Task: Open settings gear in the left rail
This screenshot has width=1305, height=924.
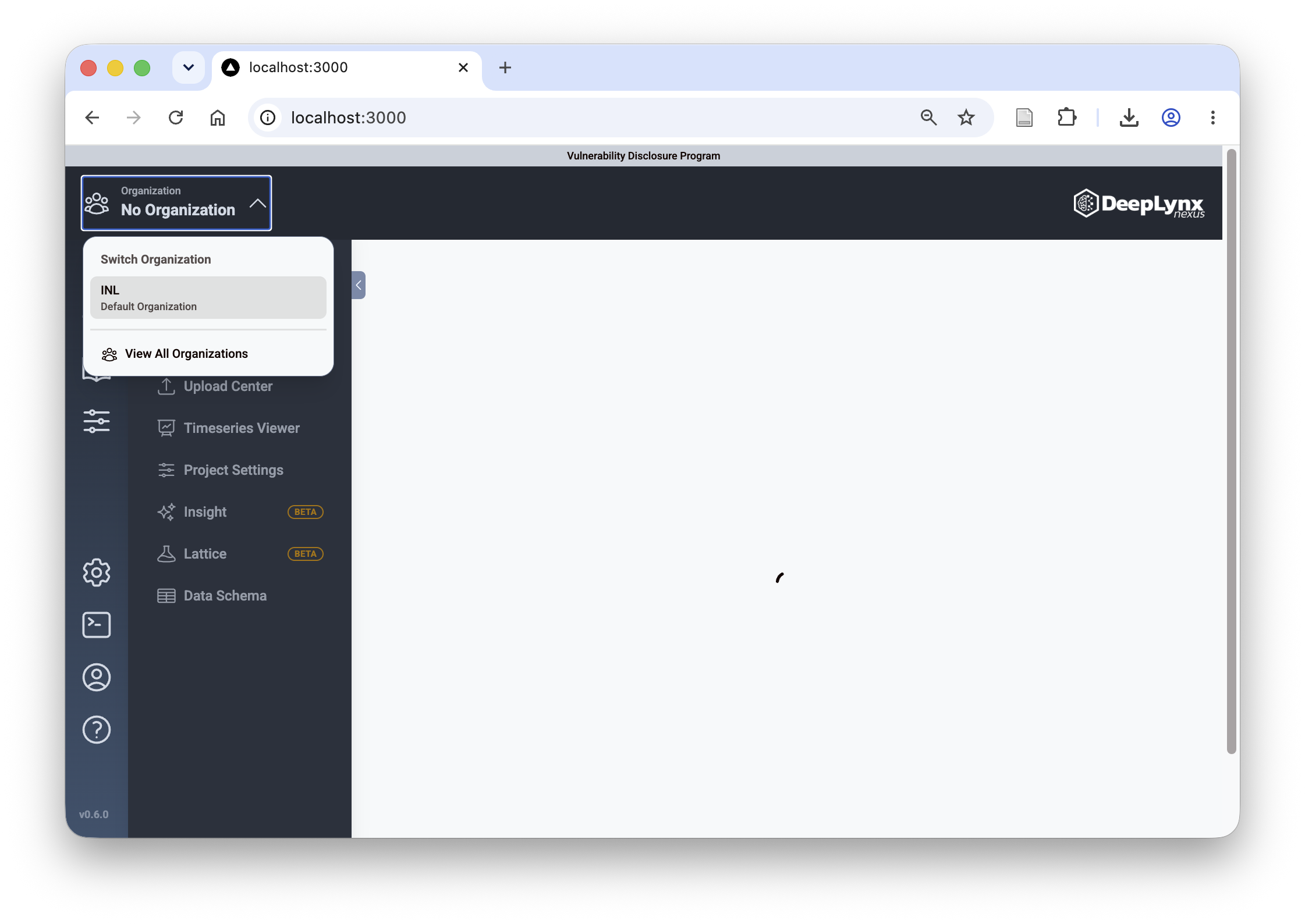Action: [x=97, y=573]
